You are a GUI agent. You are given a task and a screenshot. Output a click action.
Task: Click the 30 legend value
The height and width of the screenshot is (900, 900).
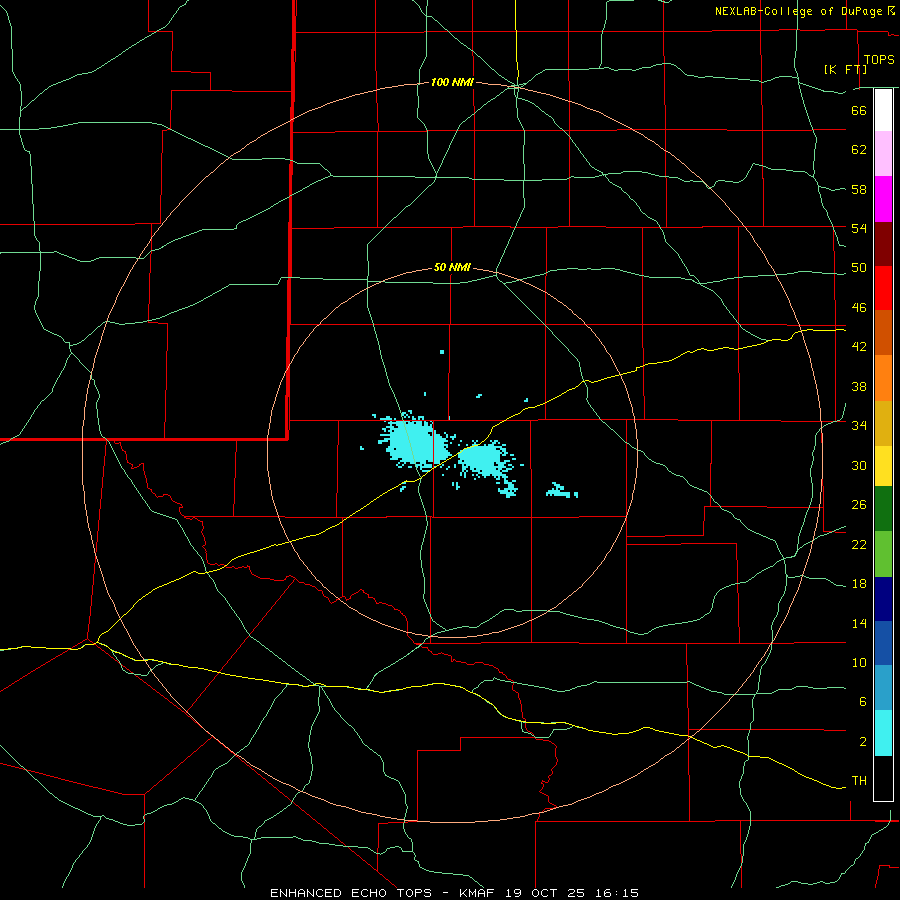[x=859, y=465]
